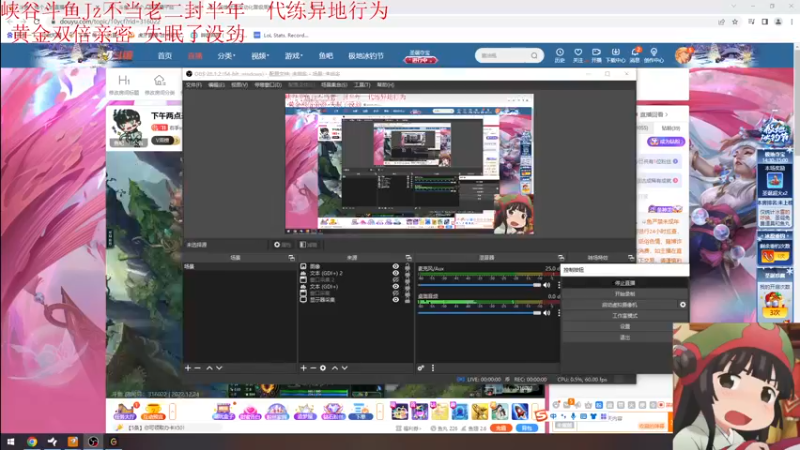This screenshot has height=450, width=800.
Task: Go to Douyu 首页 link
Action: coord(165,56)
